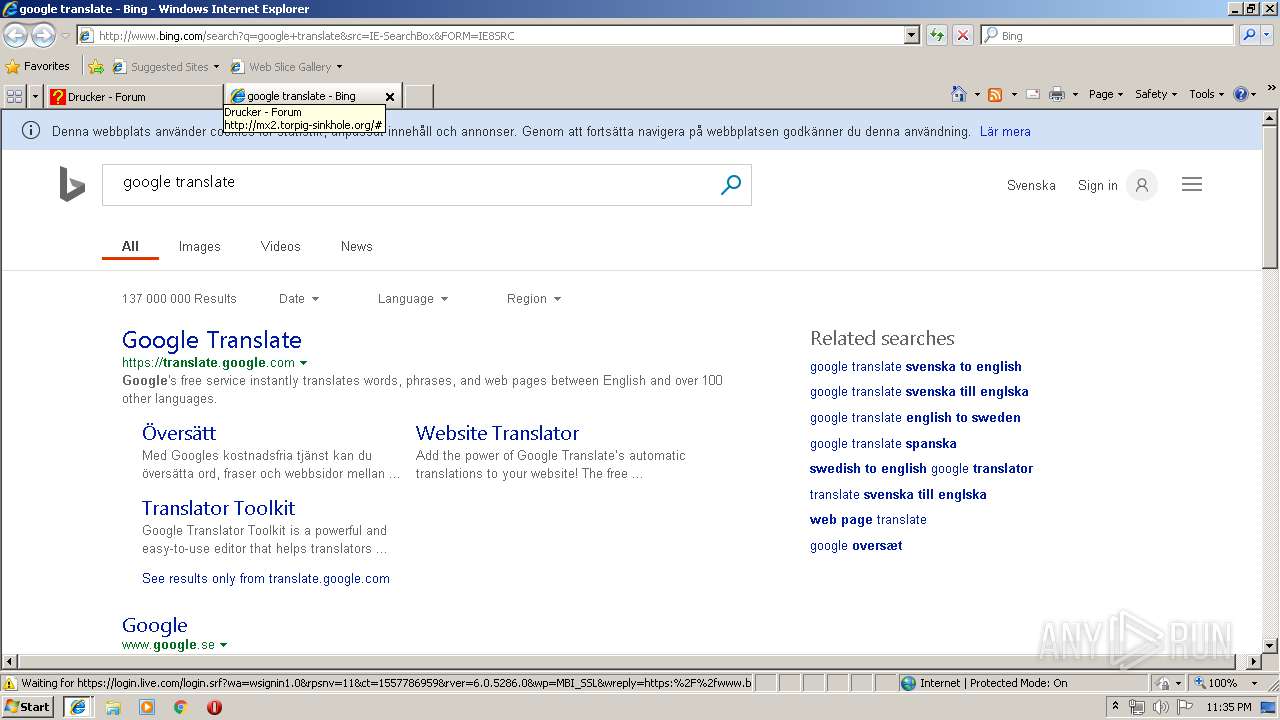Click the browser address bar

click(490, 35)
